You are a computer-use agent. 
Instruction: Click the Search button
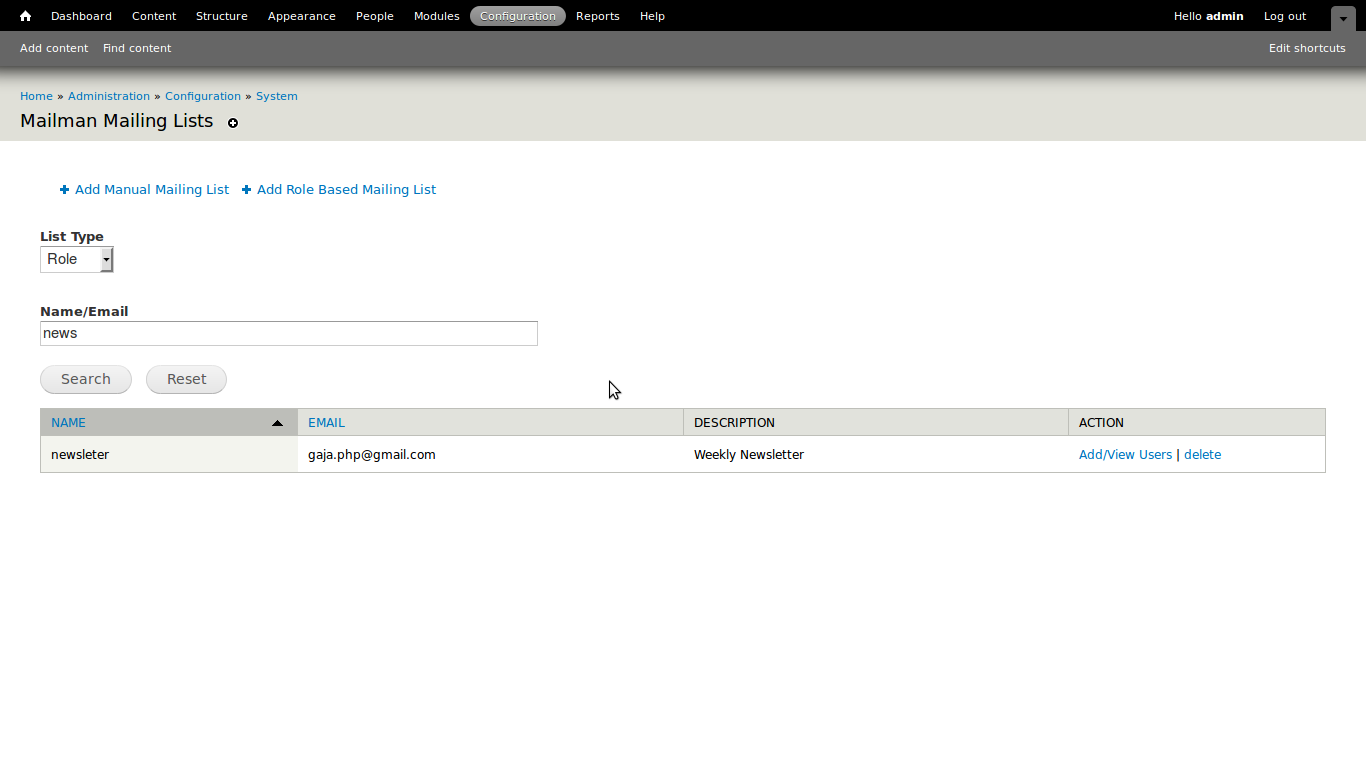coord(86,379)
